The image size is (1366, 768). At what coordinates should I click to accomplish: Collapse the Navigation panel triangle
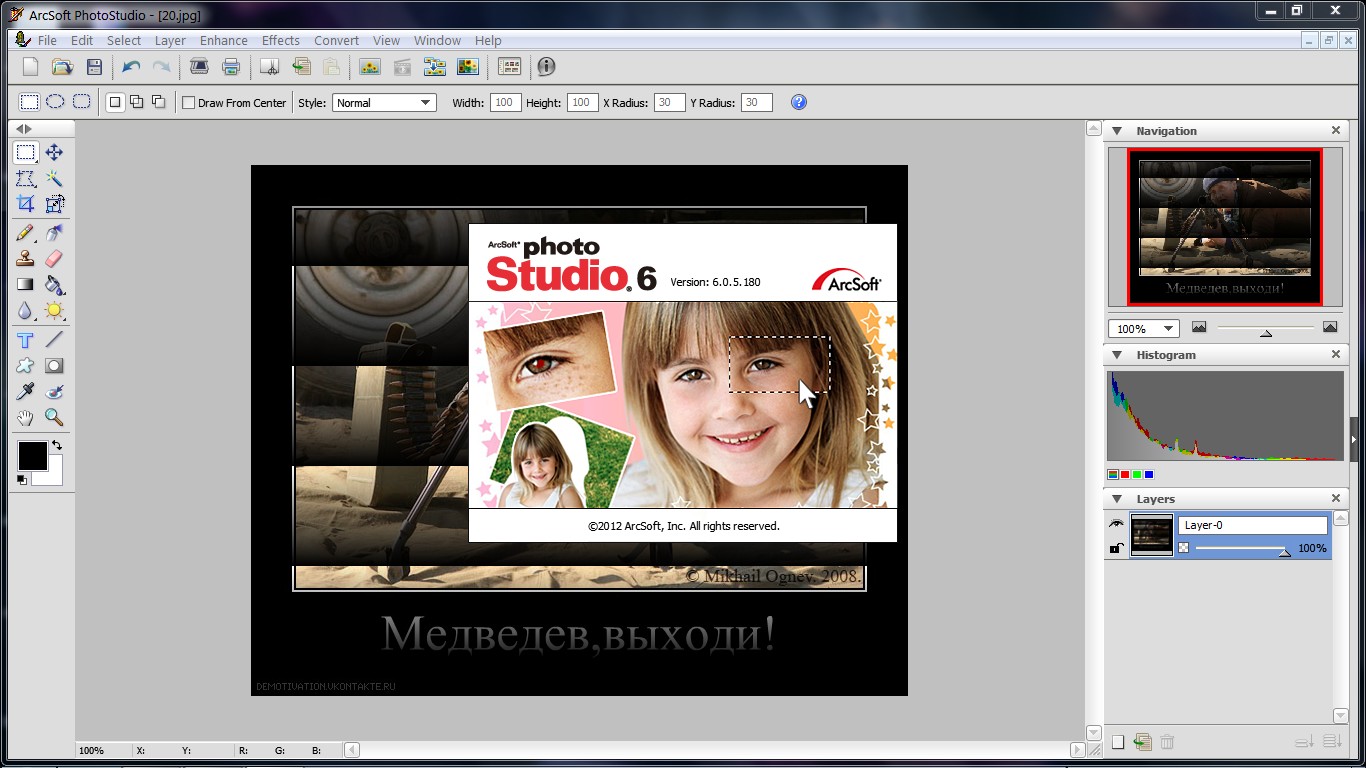1117,131
